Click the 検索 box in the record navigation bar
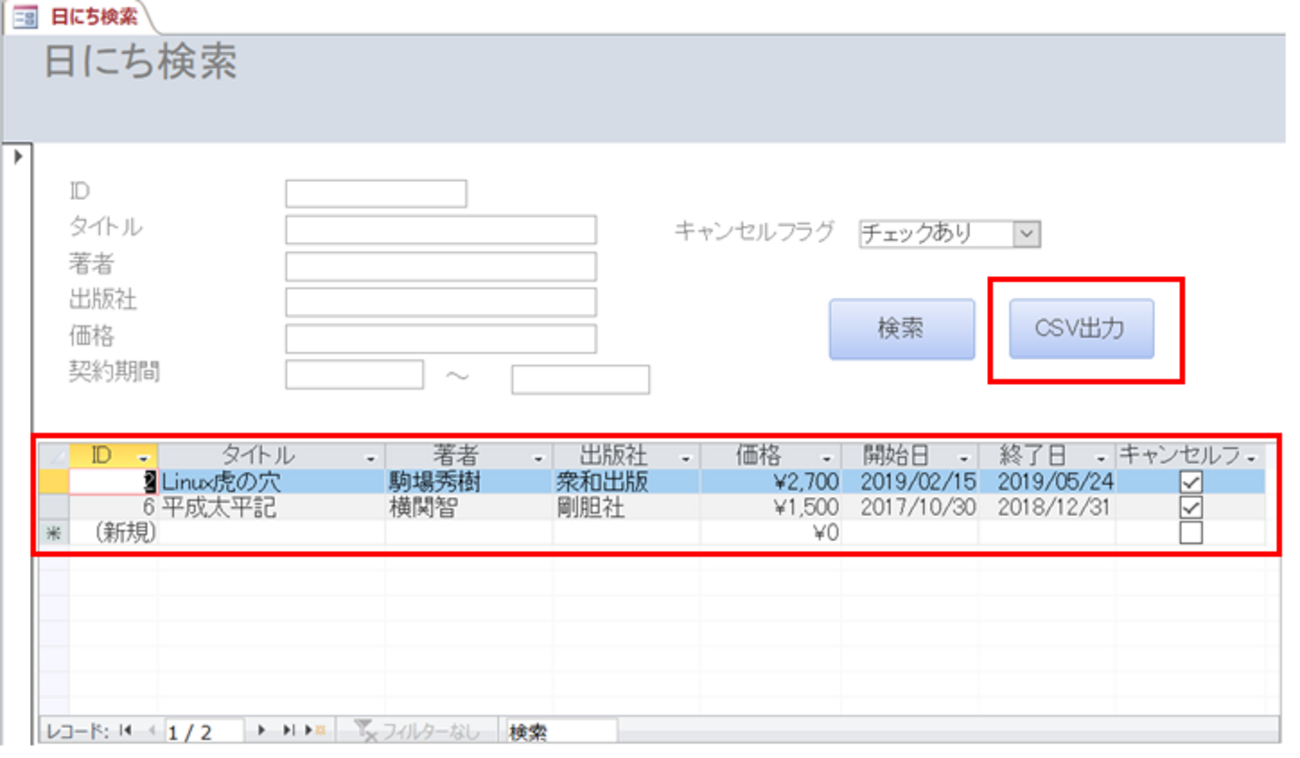This screenshot has height=758, width=1300. [561, 731]
